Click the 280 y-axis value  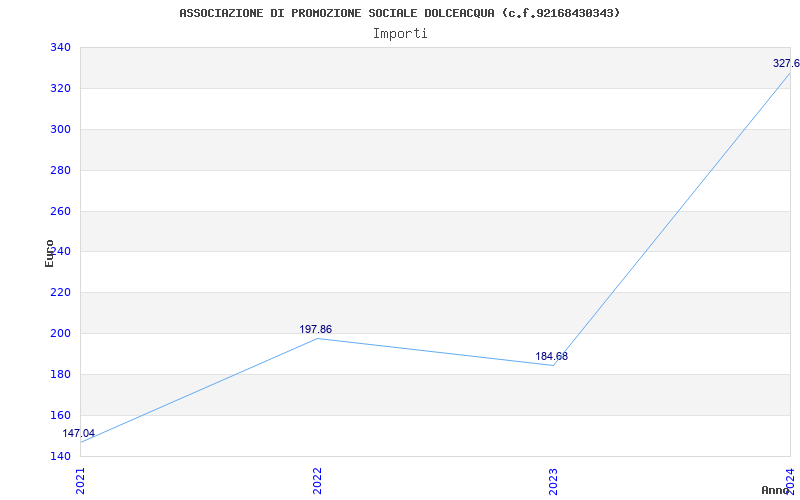(x=60, y=170)
